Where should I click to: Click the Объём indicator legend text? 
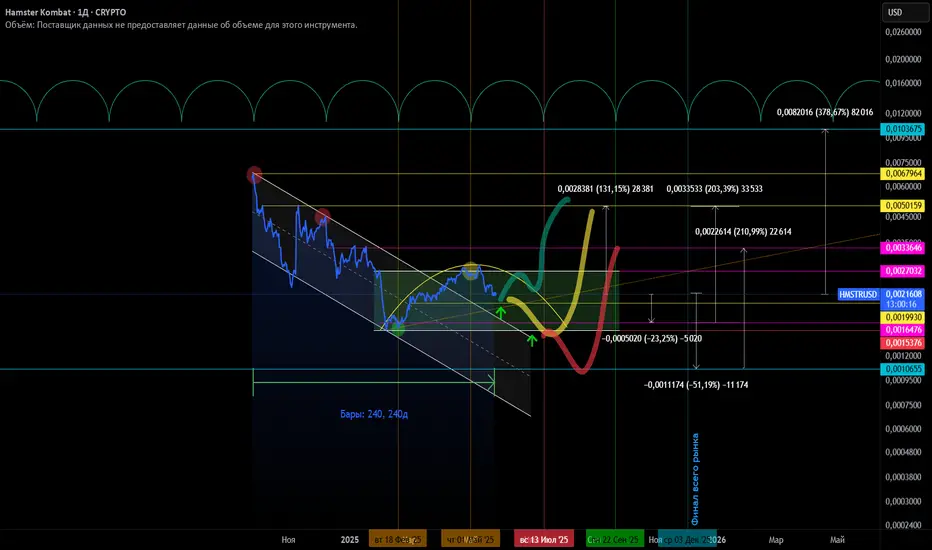pos(181,25)
